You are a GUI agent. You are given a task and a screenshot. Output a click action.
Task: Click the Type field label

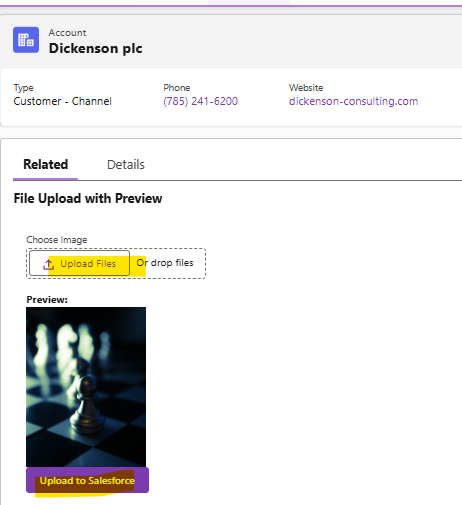(x=23, y=88)
